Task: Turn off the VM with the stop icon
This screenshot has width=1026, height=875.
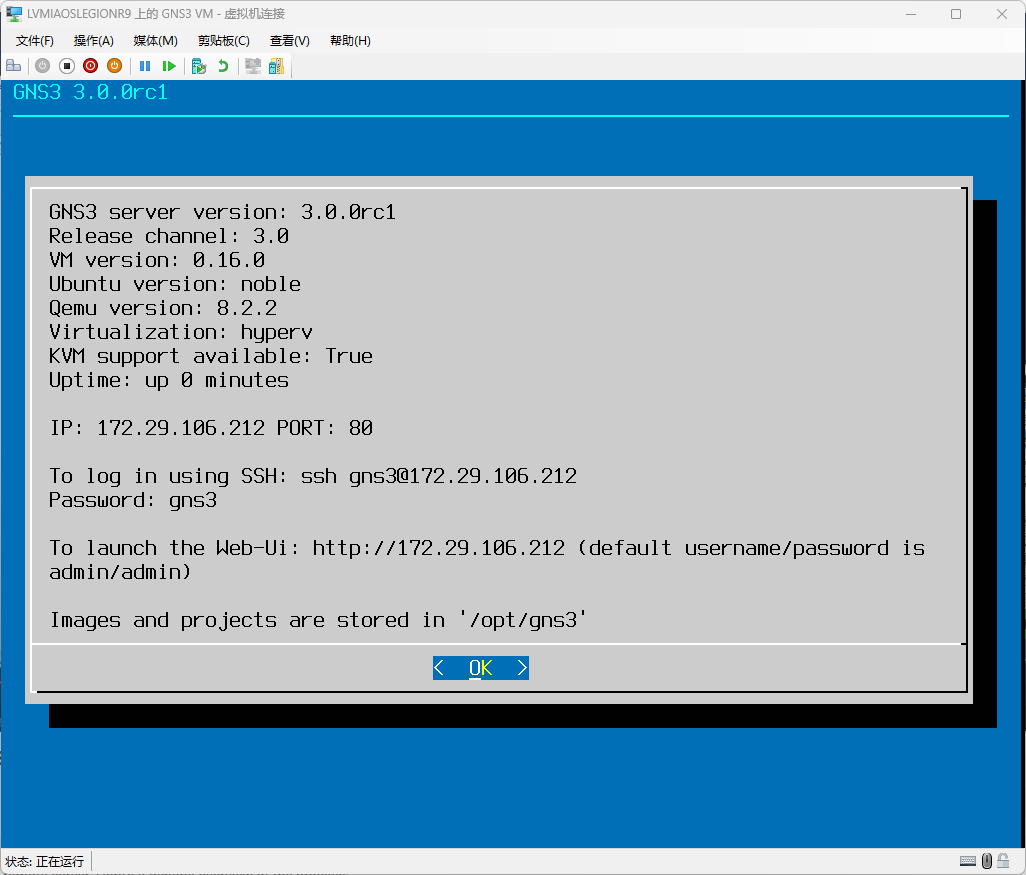Action: (67, 66)
